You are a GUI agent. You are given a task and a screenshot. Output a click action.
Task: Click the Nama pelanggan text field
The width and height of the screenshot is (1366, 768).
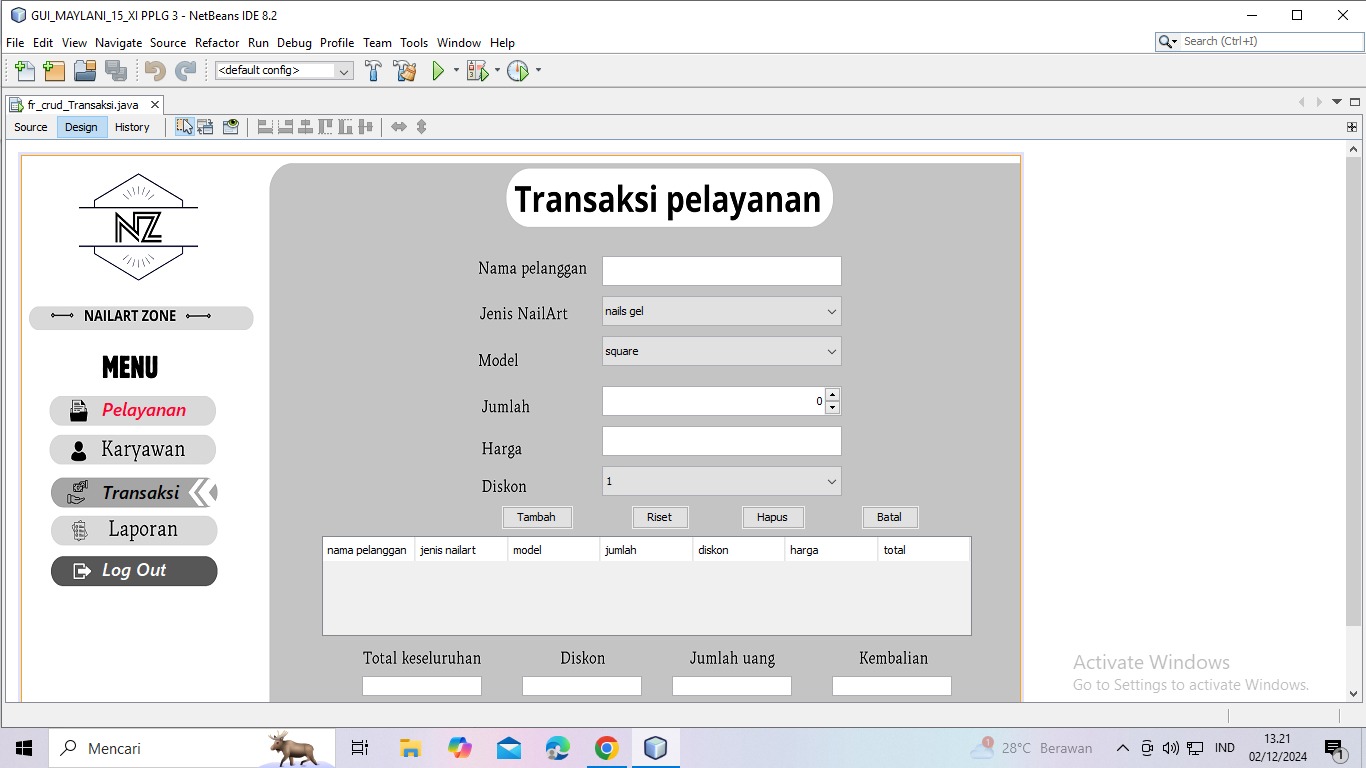pyautogui.click(x=721, y=271)
